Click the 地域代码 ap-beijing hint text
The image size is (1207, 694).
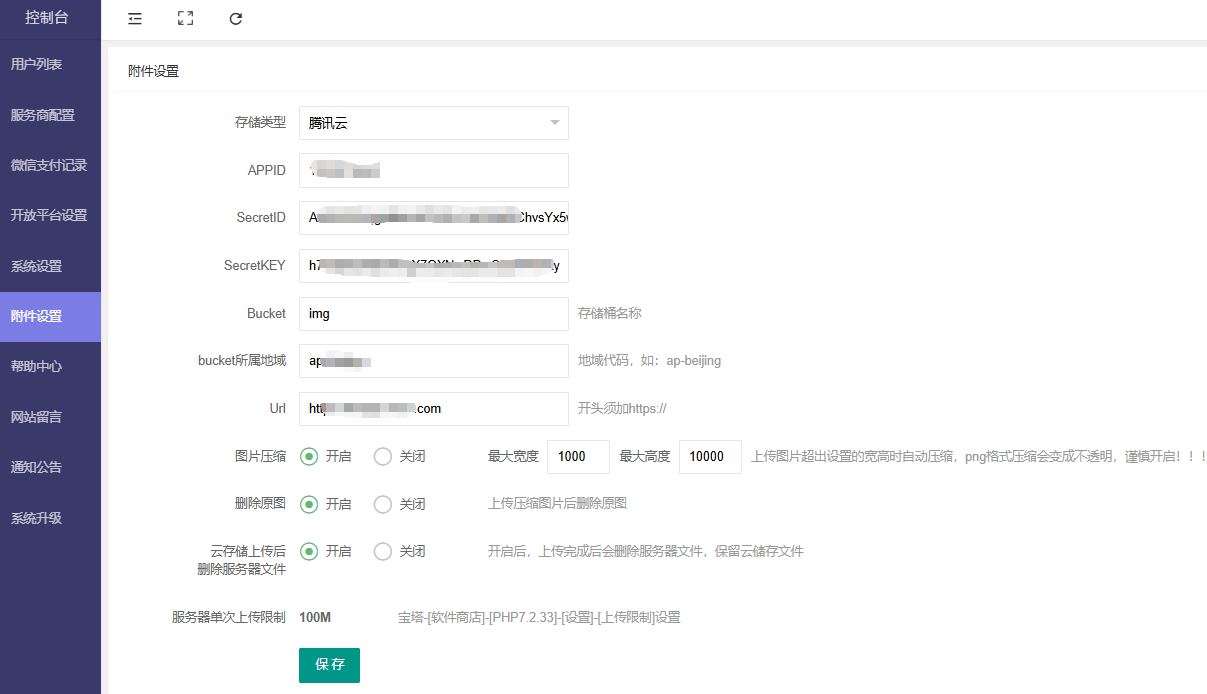point(649,361)
